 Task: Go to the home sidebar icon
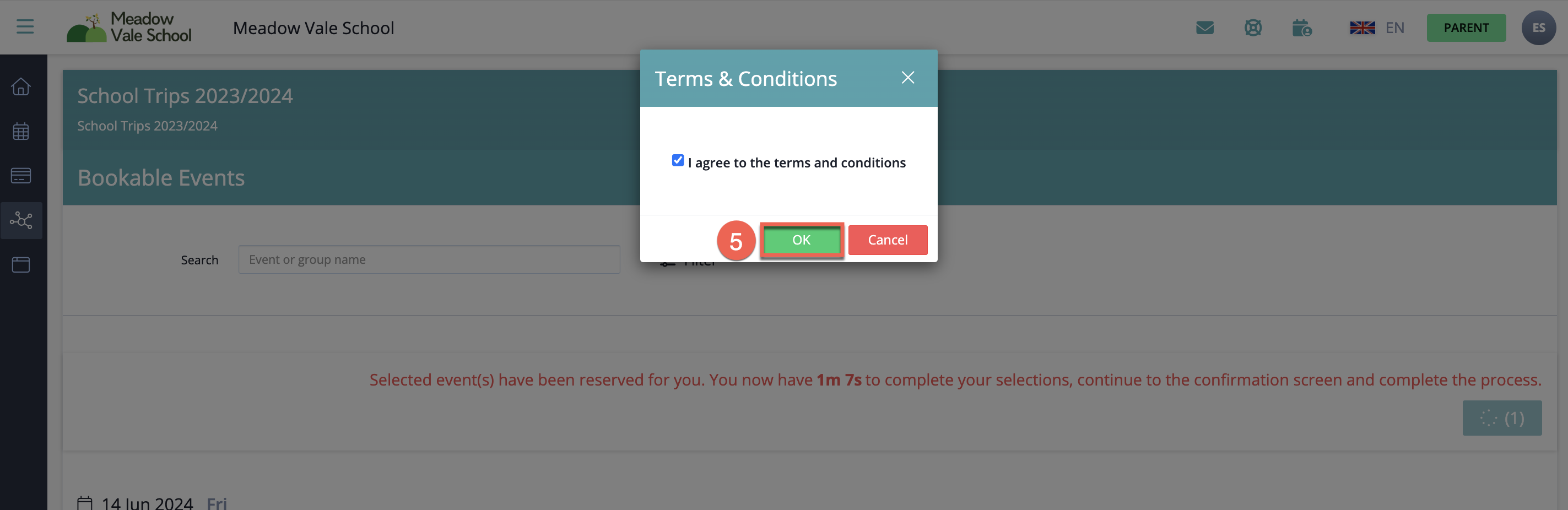click(21, 86)
